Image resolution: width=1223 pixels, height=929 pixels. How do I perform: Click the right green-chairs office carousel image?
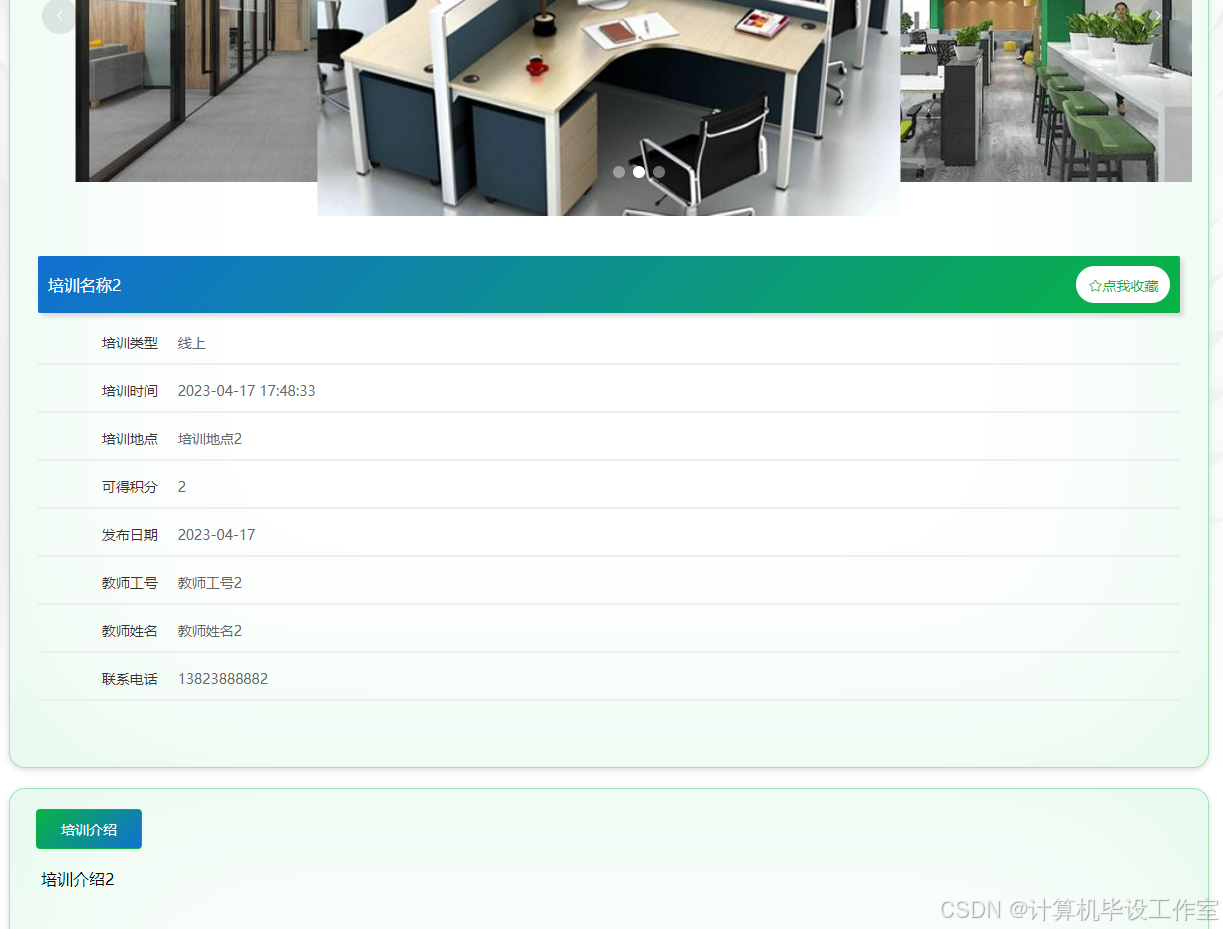coord(1046,91)
